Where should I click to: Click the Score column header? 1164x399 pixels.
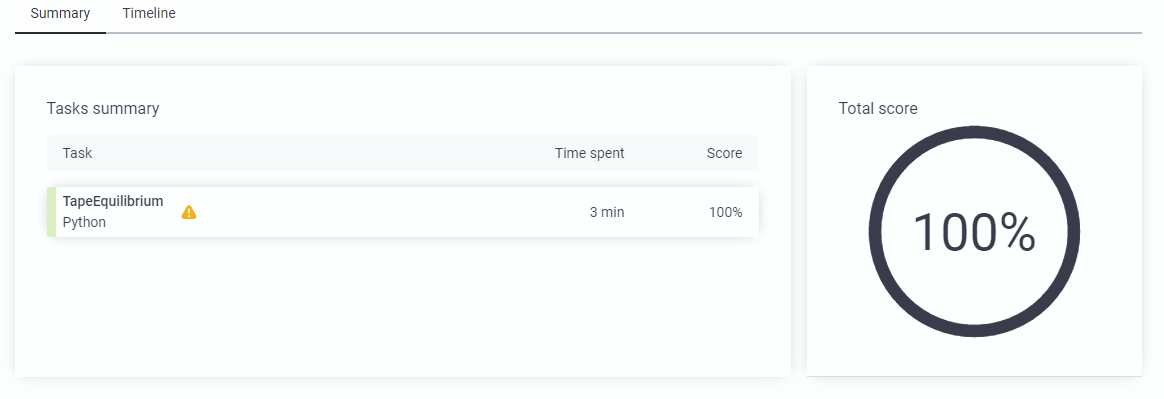point(724,153)
